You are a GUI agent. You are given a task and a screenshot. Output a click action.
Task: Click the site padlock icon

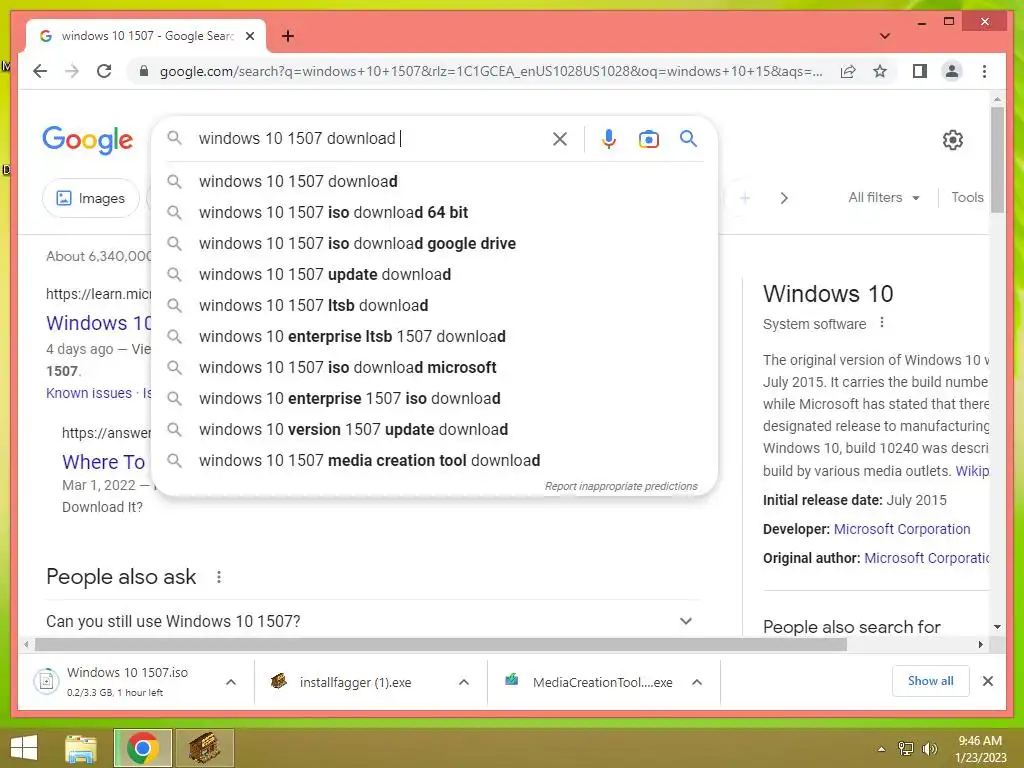144,71
